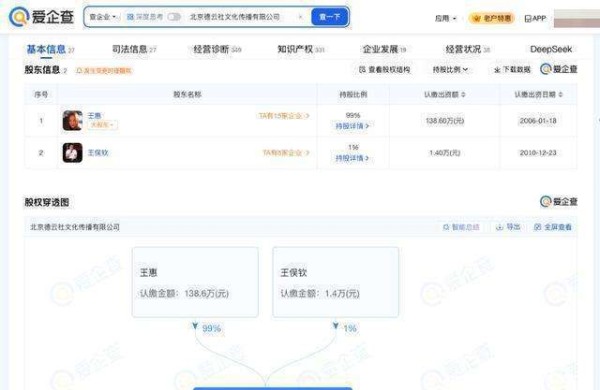Sort by 认缴出资日期 column header
600x390 pixels.
click(x=538, y=95)
